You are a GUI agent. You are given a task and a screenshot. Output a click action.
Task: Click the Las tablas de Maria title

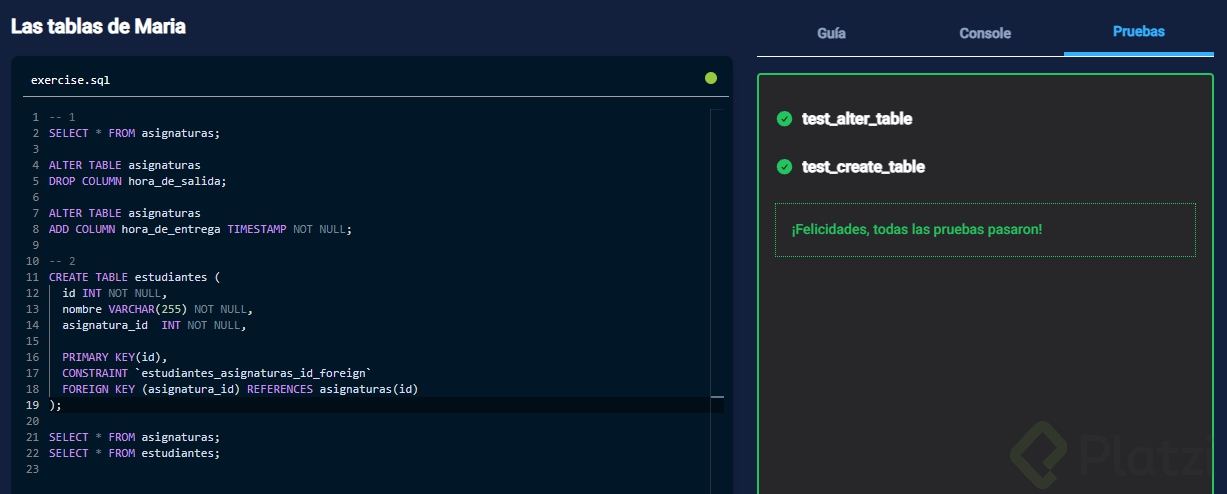pos(98,27)
